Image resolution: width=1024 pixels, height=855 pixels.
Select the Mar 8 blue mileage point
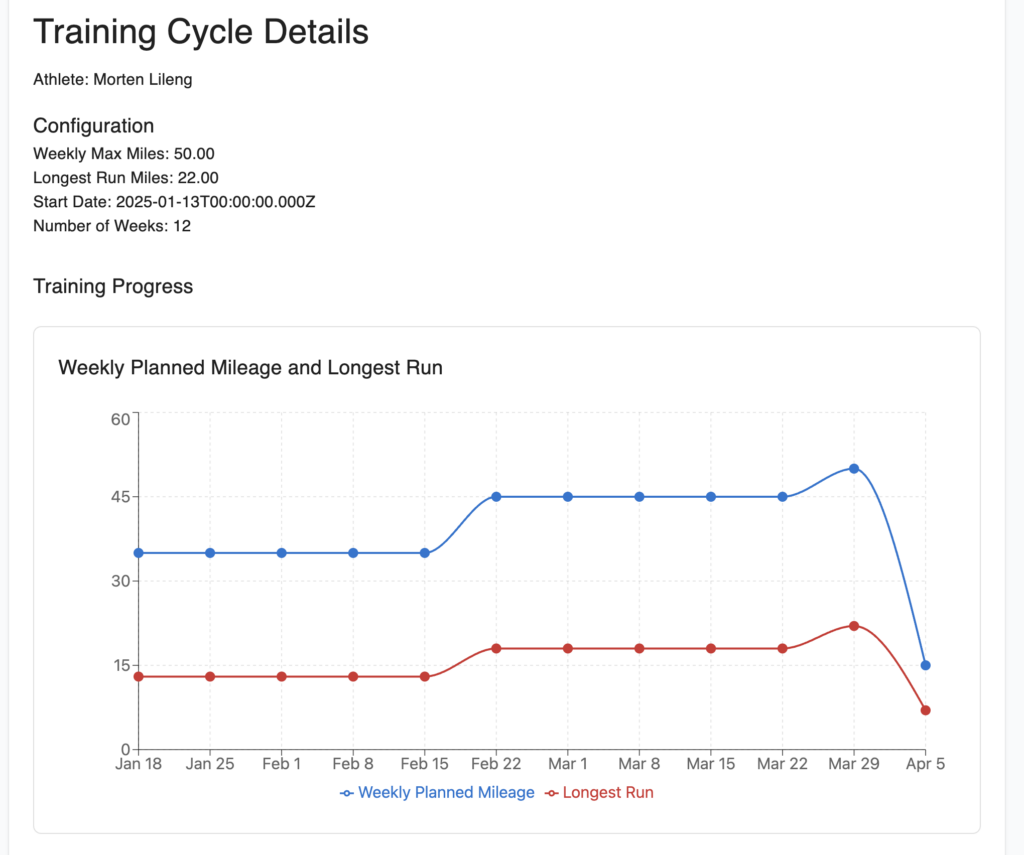point(639,497)
